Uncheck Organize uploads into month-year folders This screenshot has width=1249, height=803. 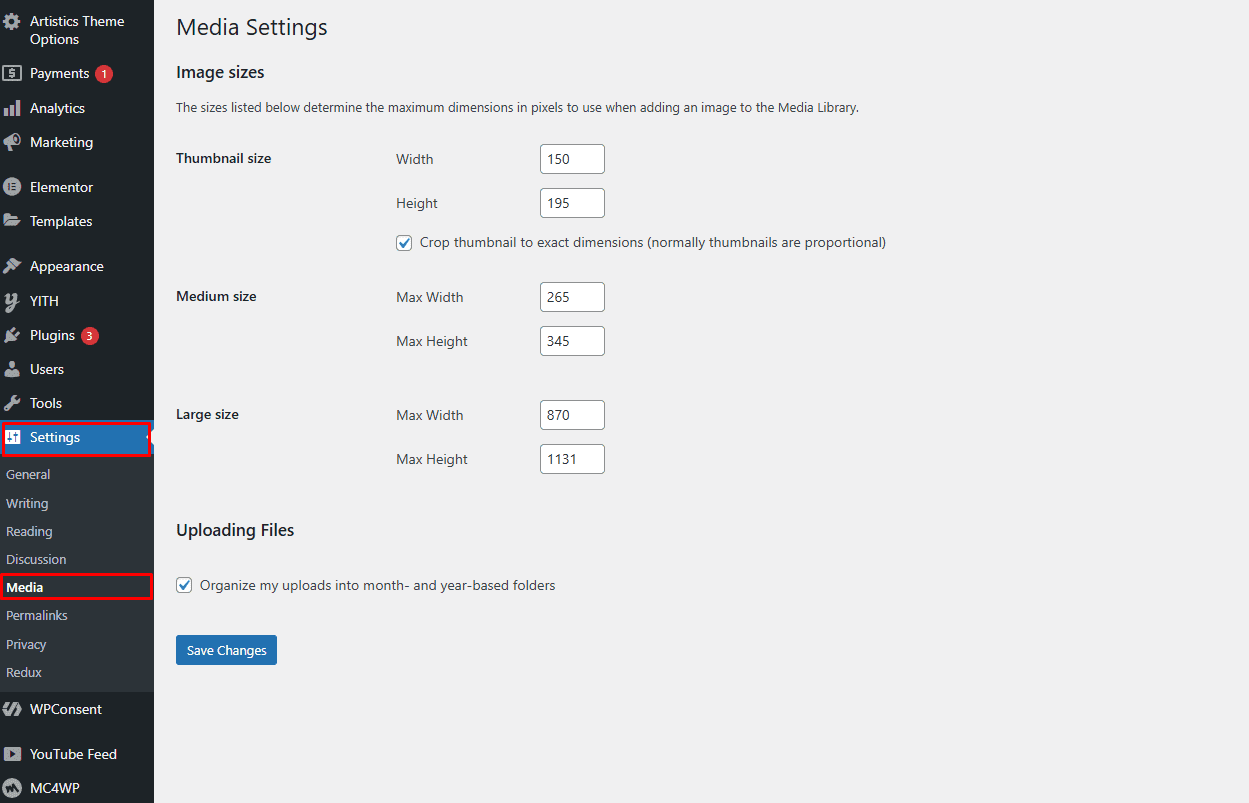(x=184, y=586)
